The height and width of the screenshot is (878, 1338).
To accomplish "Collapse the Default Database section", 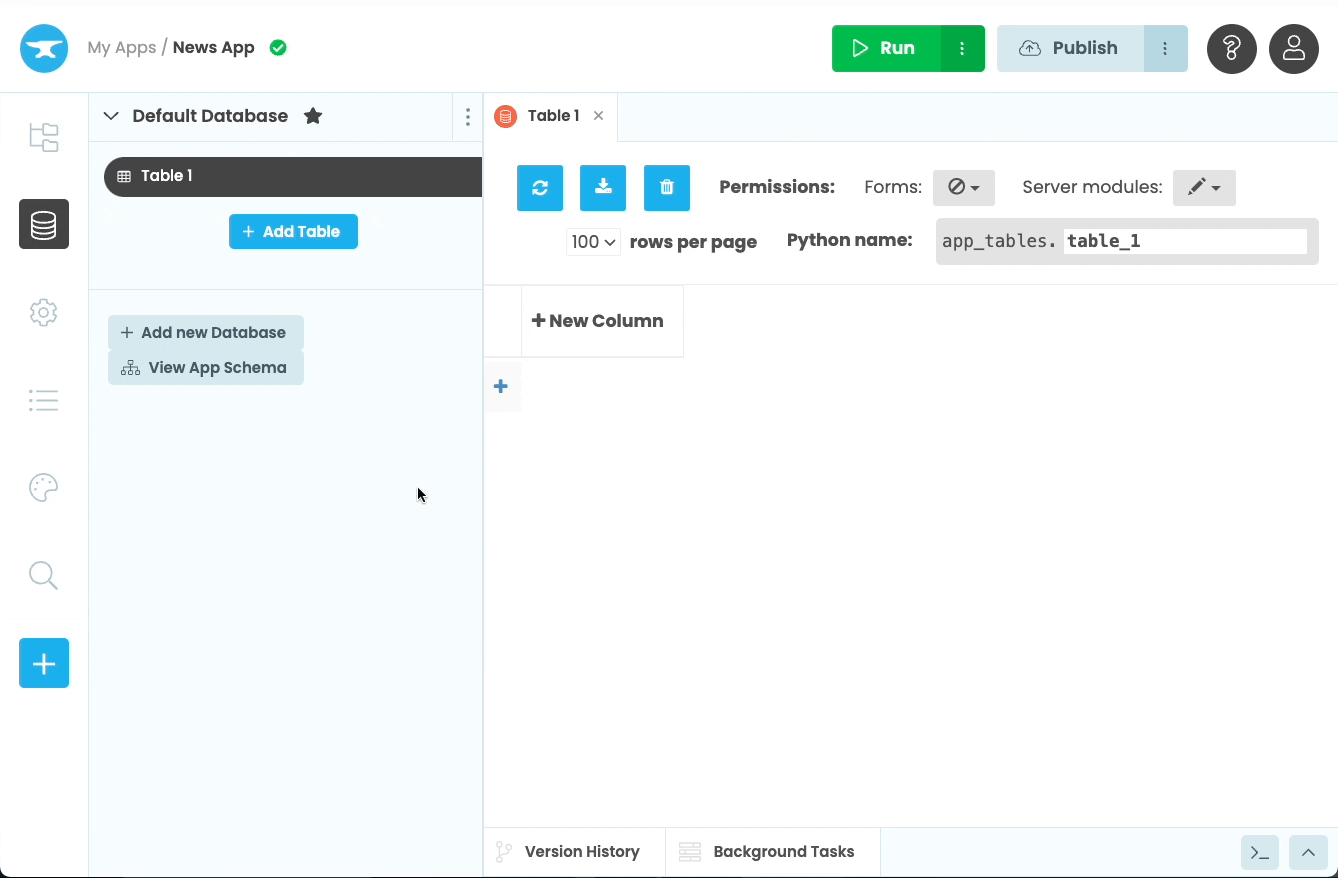I will point(110,115).
